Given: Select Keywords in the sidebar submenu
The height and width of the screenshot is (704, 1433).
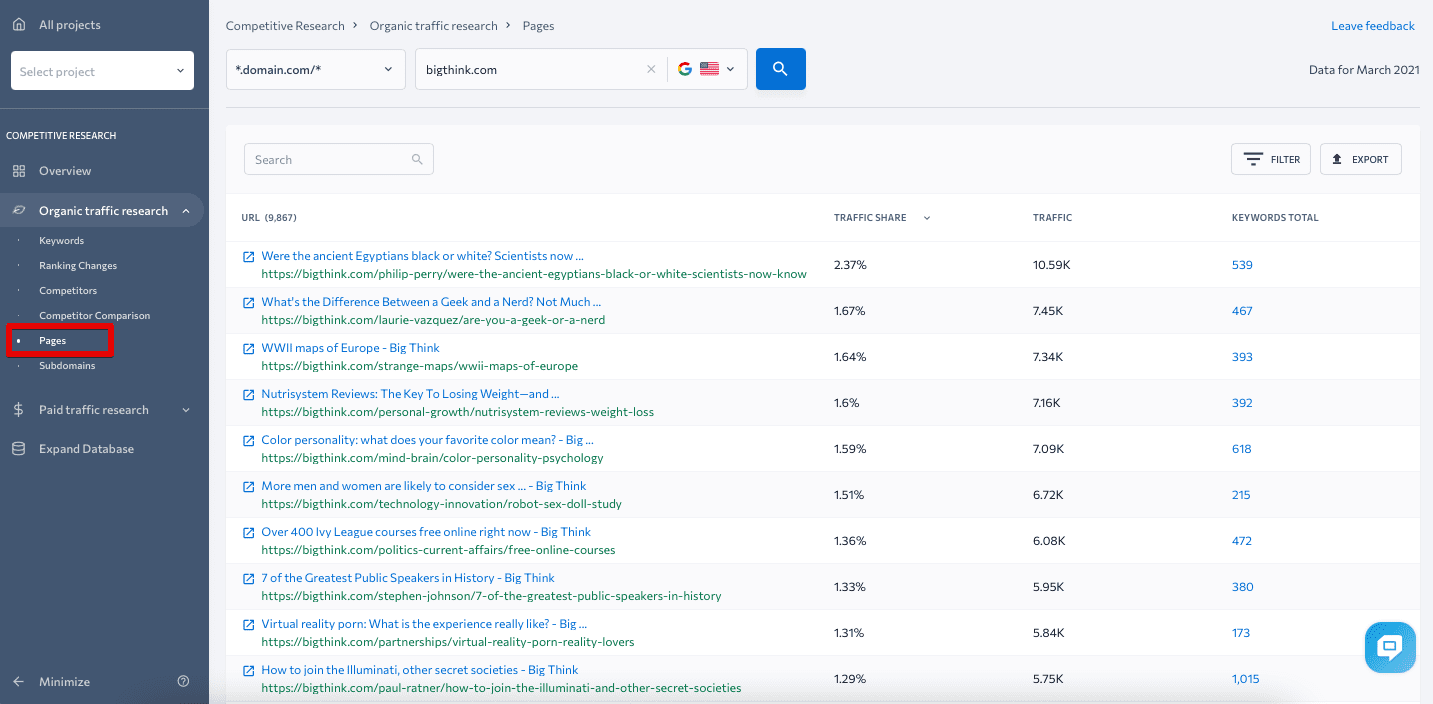Looking at the screenshot, I should pos(61,241).
